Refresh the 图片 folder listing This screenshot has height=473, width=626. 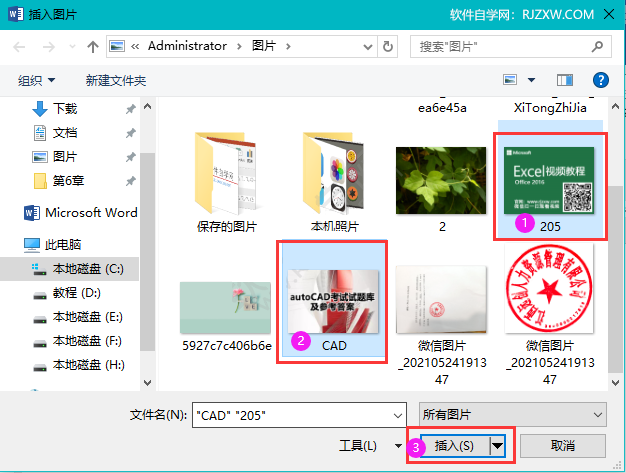(387, 47)
